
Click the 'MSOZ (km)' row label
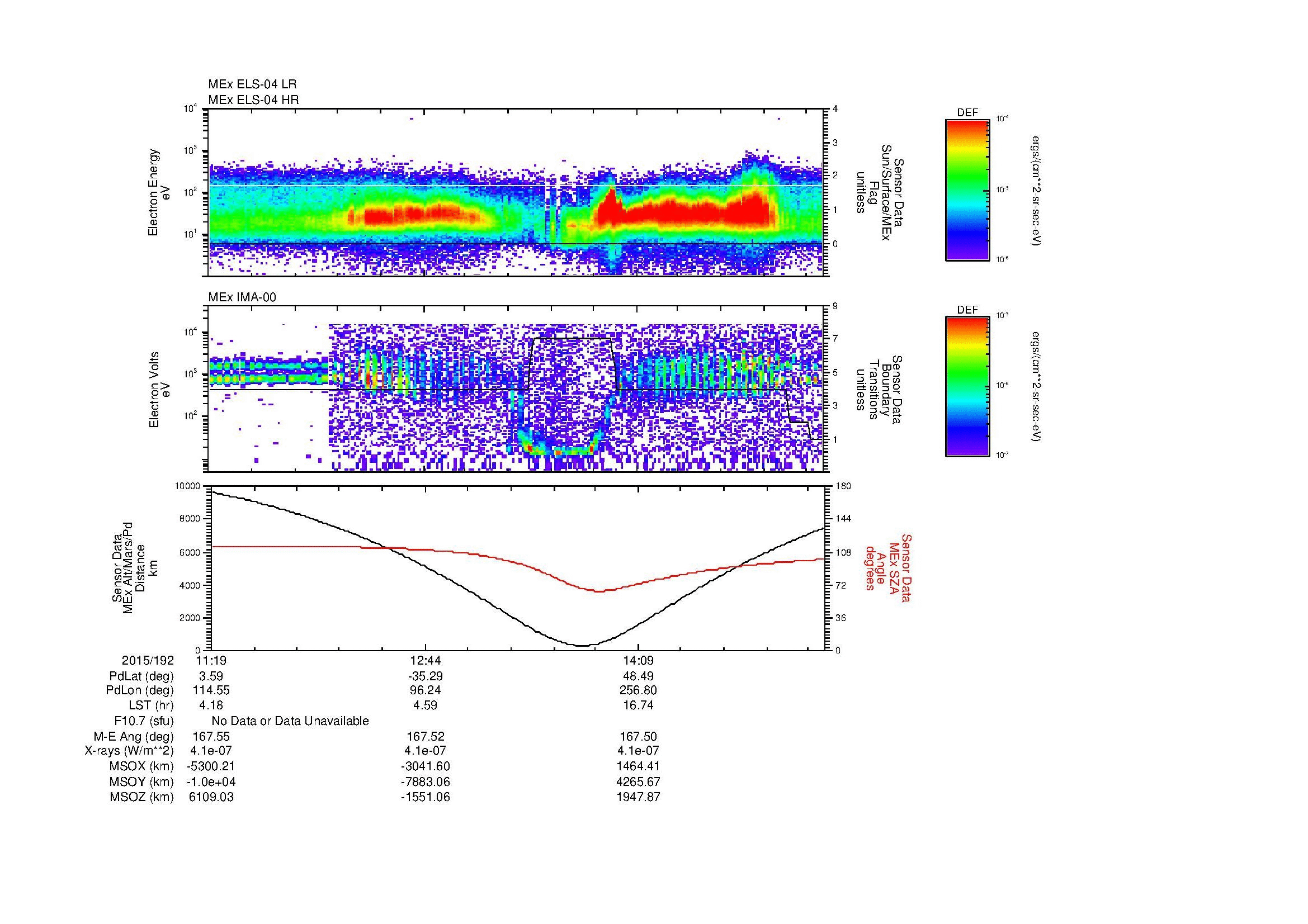tap(141, 797)
